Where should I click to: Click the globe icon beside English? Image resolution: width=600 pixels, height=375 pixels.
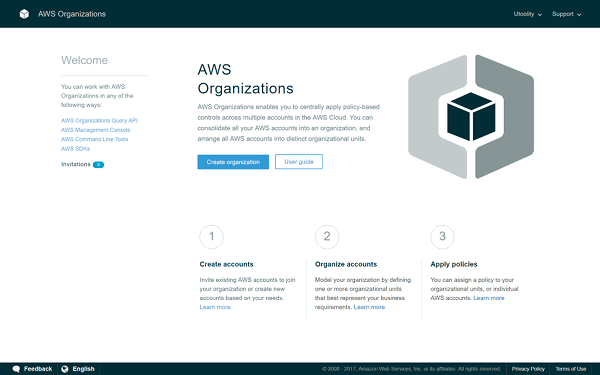[65, 369]
